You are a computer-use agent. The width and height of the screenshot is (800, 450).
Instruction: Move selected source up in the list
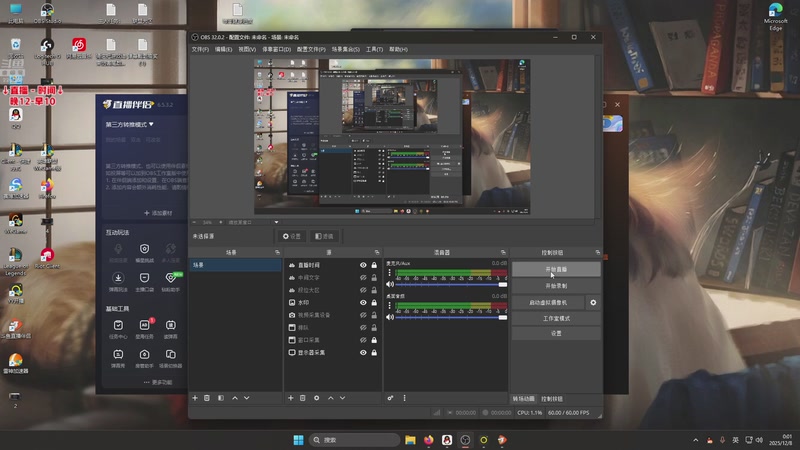pos(331,398)
